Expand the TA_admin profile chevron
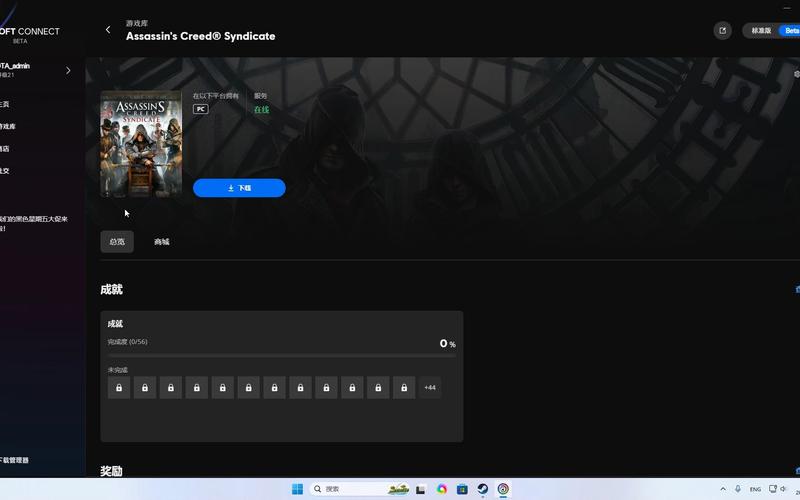The image size is (800, 500). 68,70
